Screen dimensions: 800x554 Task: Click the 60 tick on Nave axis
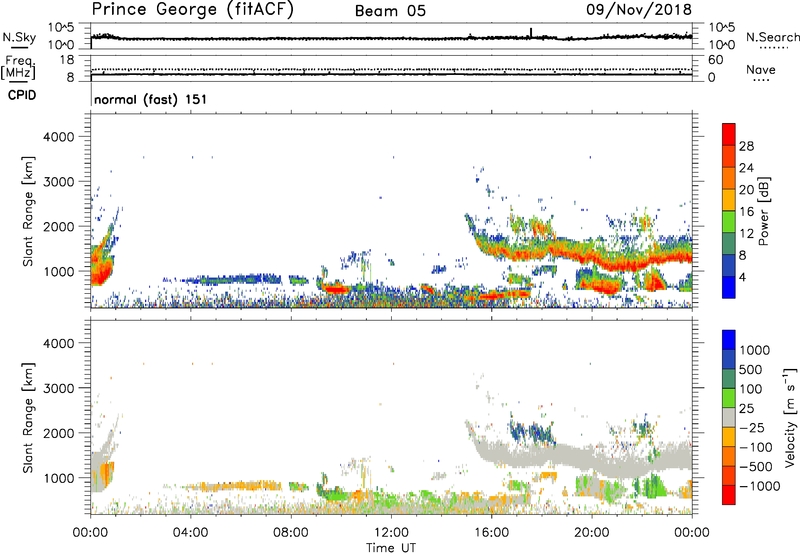click(715, 60)
